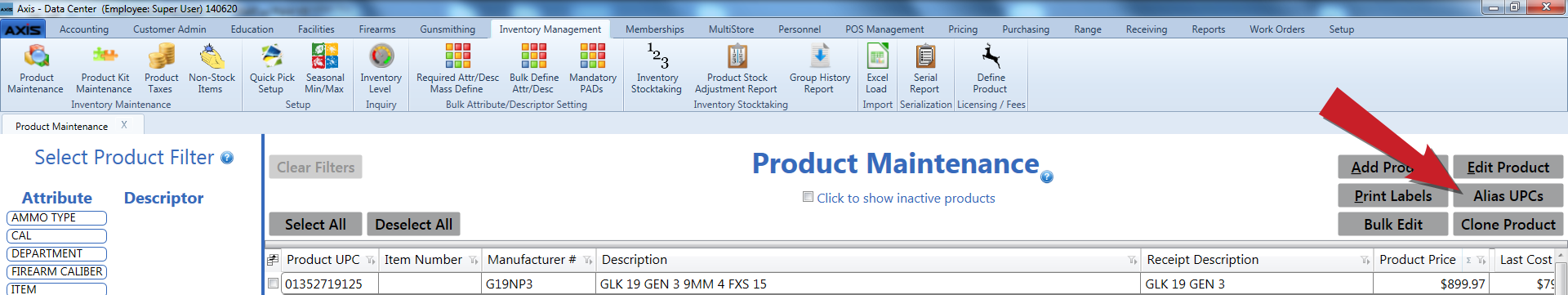
Task: Open Product UPC column filter
Action: tap(371, 261)
